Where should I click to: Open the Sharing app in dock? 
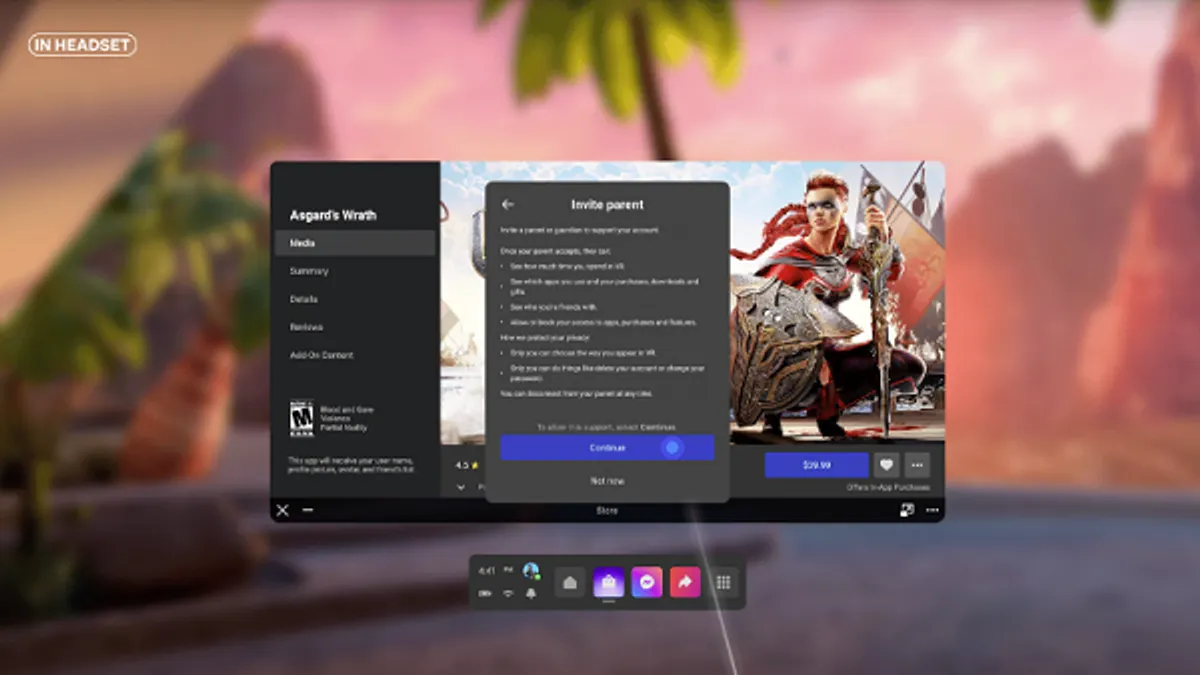coord(685,582)
